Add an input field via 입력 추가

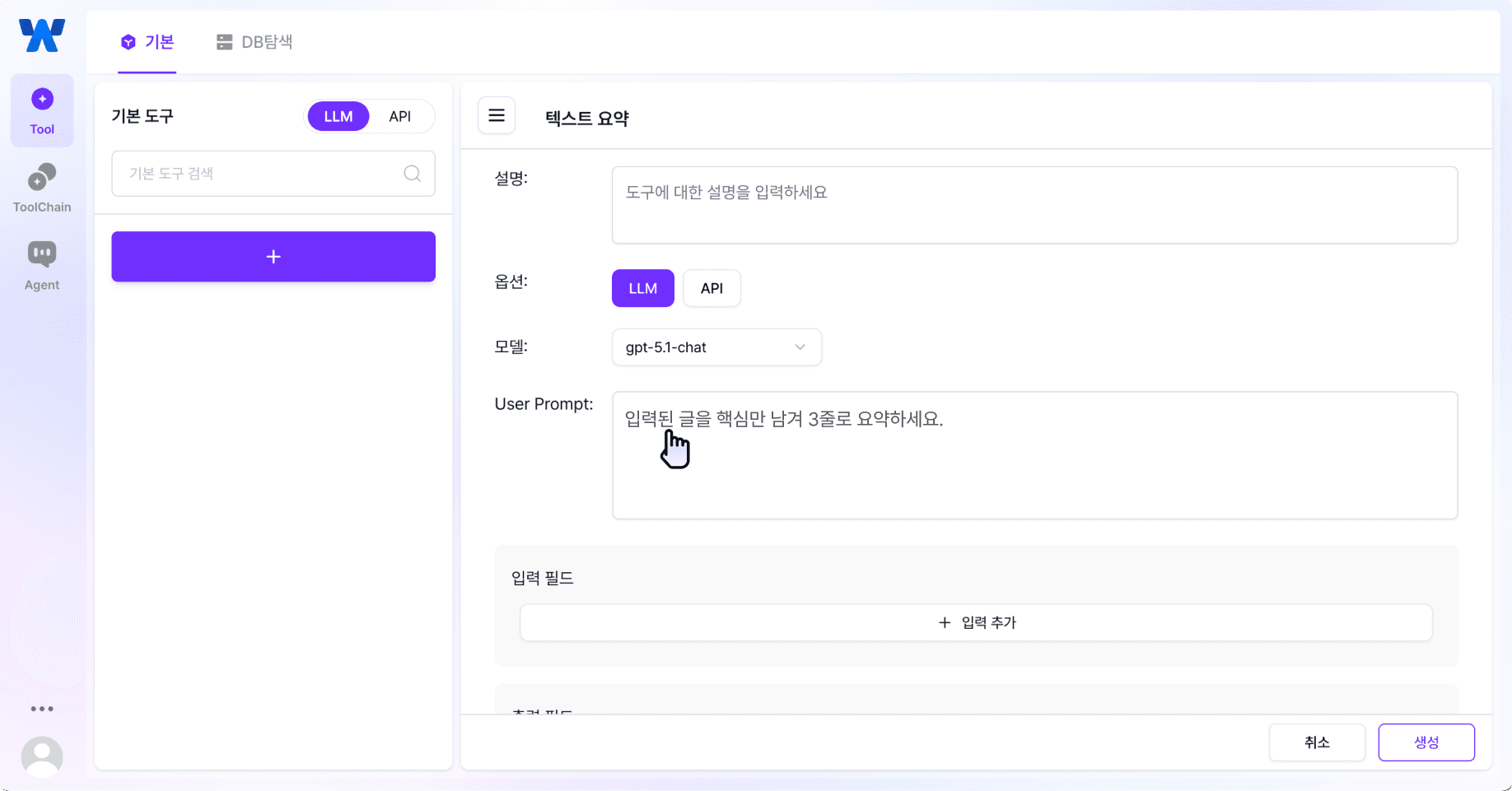pyautogui.click(x=976, y=622)
